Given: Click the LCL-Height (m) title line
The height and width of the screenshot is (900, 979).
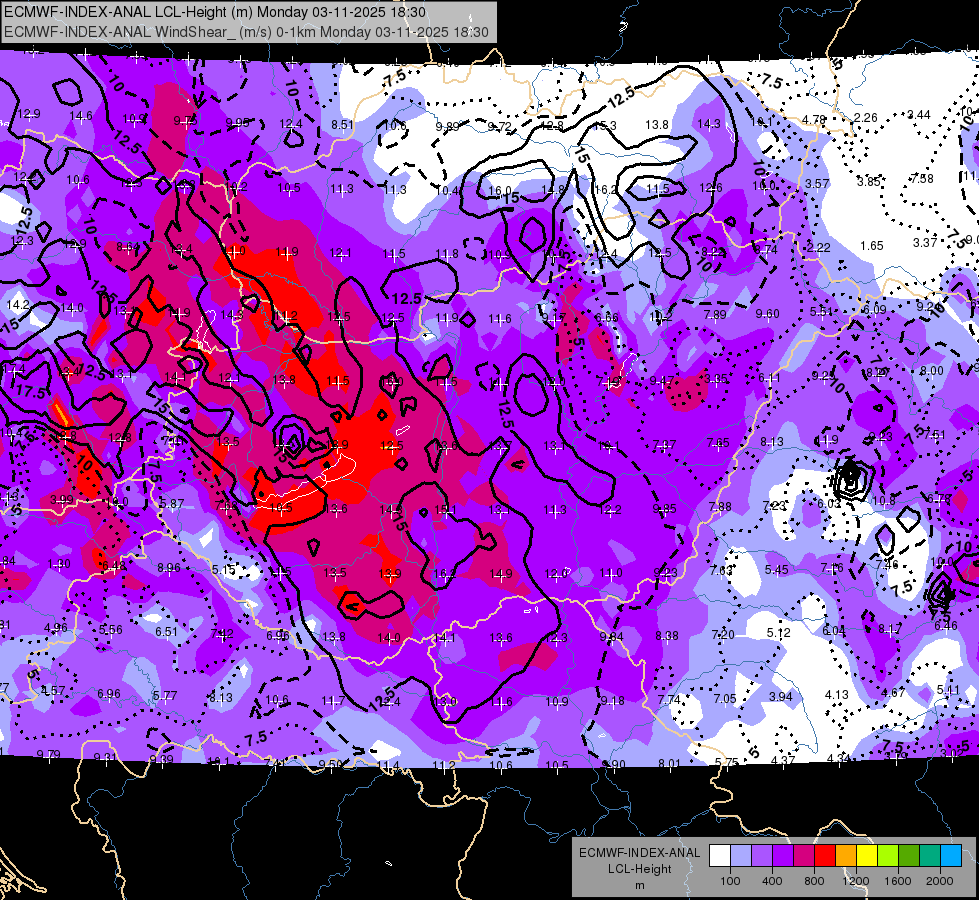Looking at the screenshot, I should click(215, 12).
